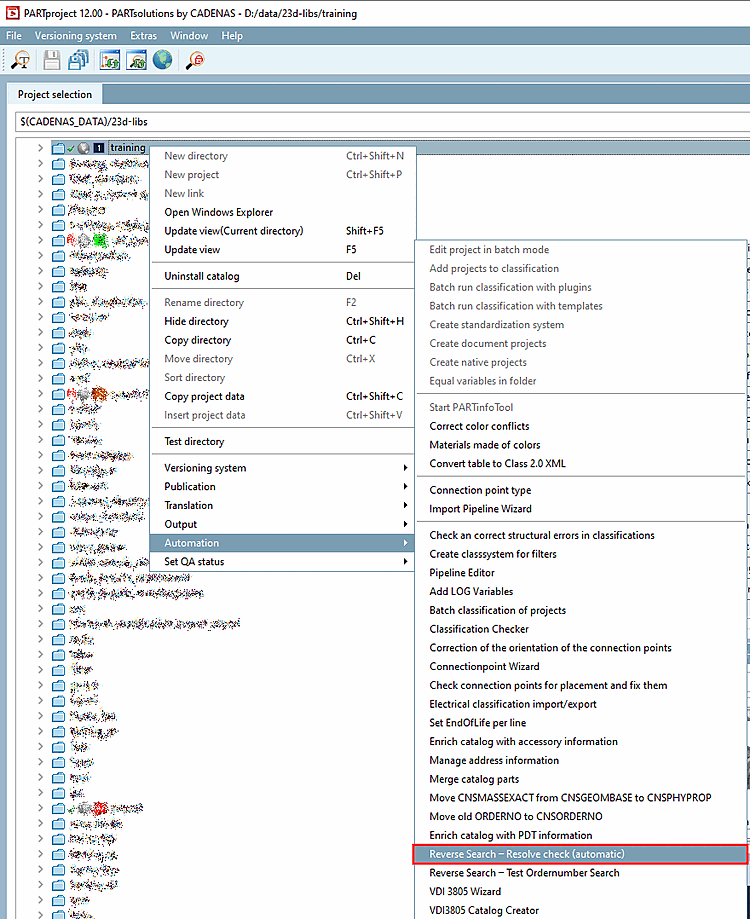This screenshot has width=750, height=919.
Task: Choose Copy directory
Action: coord(282,340)
